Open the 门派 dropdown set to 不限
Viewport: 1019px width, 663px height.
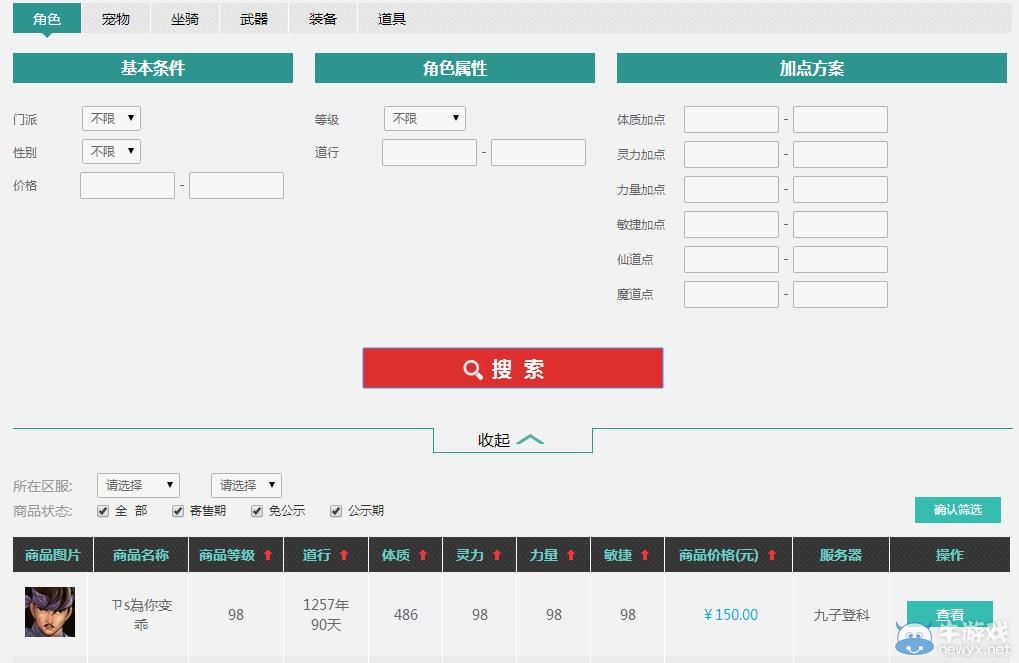tap(110, 118)
